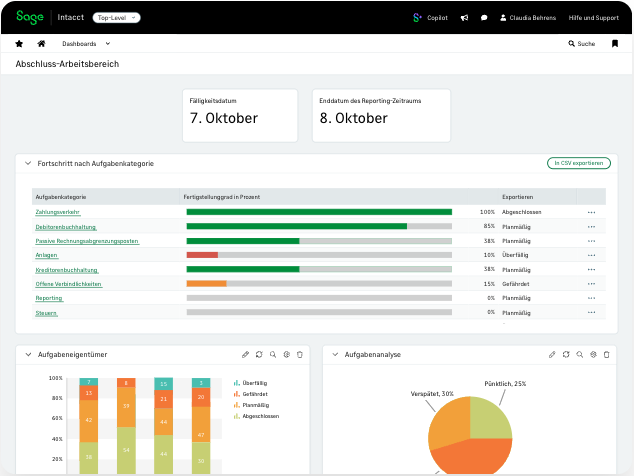Zoom the Aufgabenanalyse chart with magnifier
Image resolution: width=634 pixels, height=476 pixels.
pyautogui.click(x=580, y=355)
